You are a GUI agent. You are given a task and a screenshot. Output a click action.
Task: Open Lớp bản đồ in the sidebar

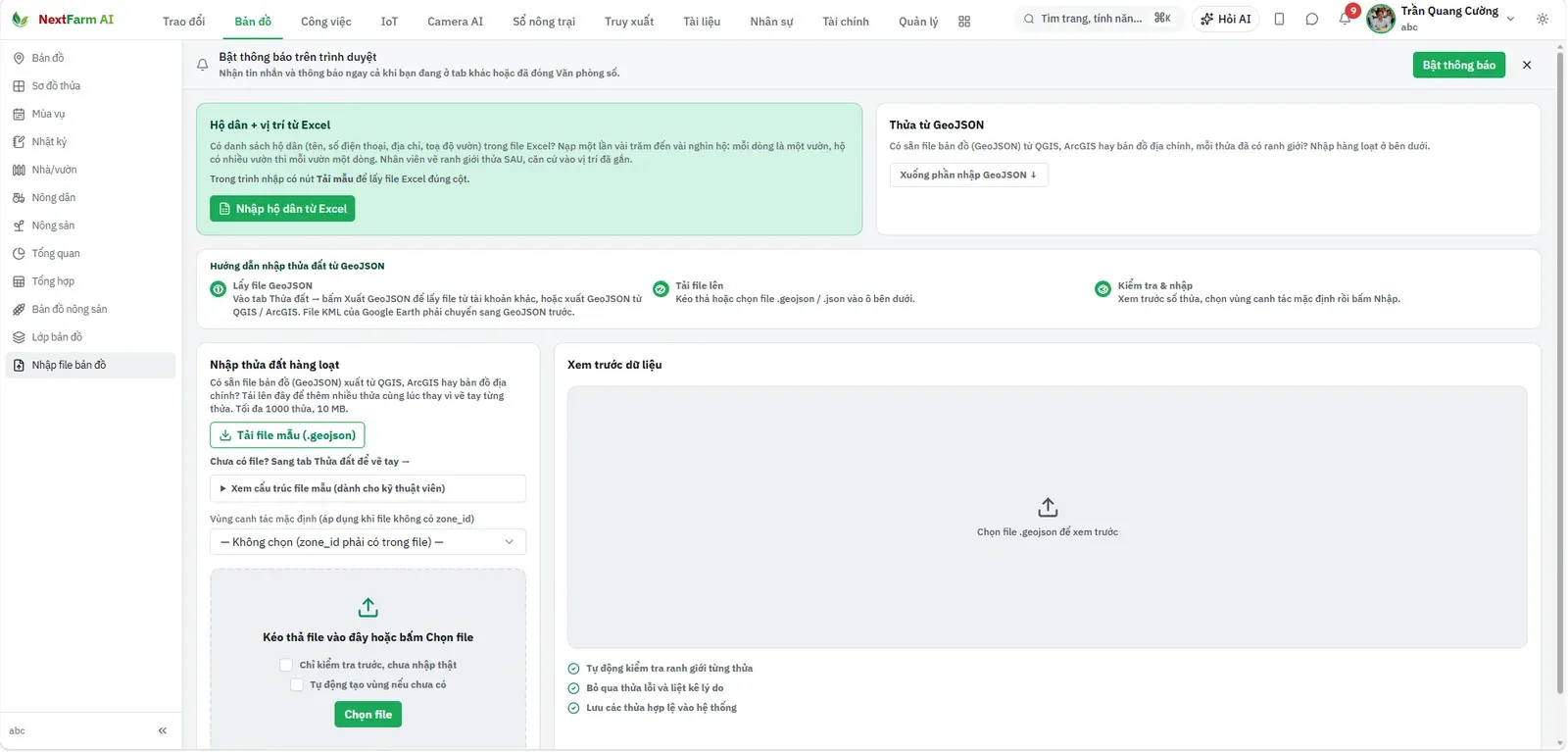pos(90,337)
